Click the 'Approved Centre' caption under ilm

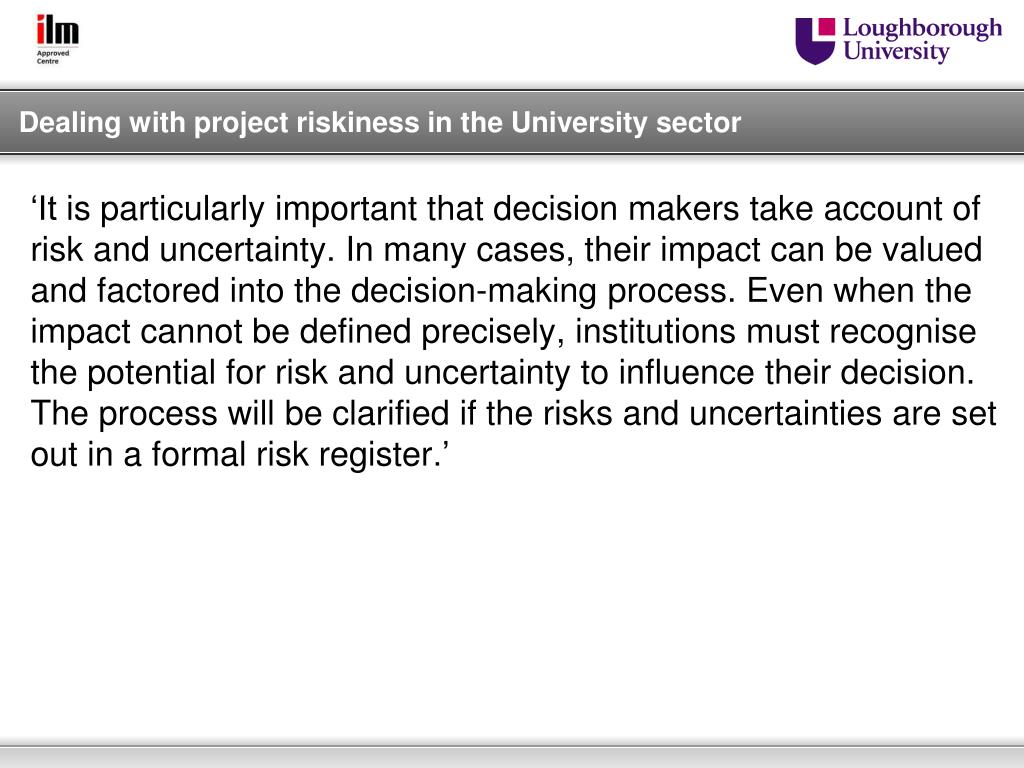tap(53, 57)
